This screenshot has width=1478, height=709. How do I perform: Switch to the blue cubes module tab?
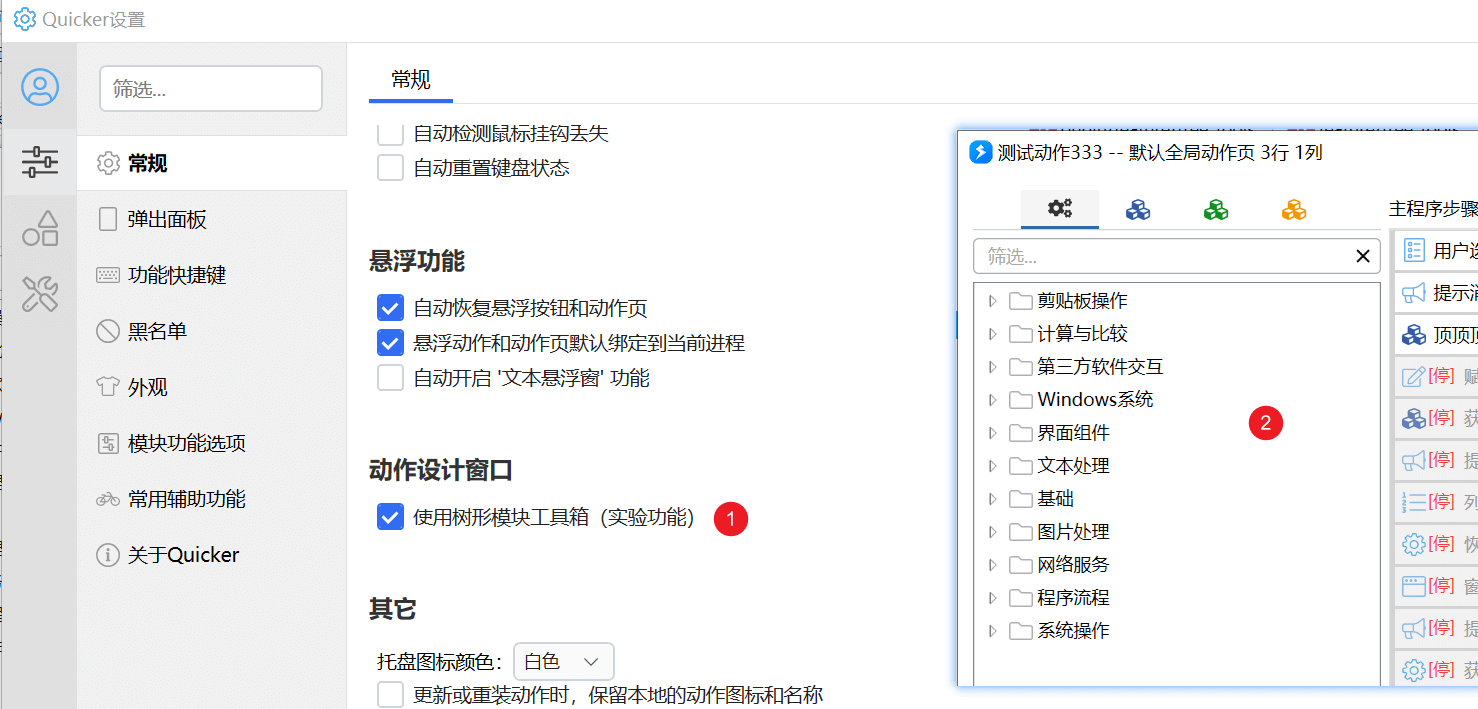[1138, 209]
